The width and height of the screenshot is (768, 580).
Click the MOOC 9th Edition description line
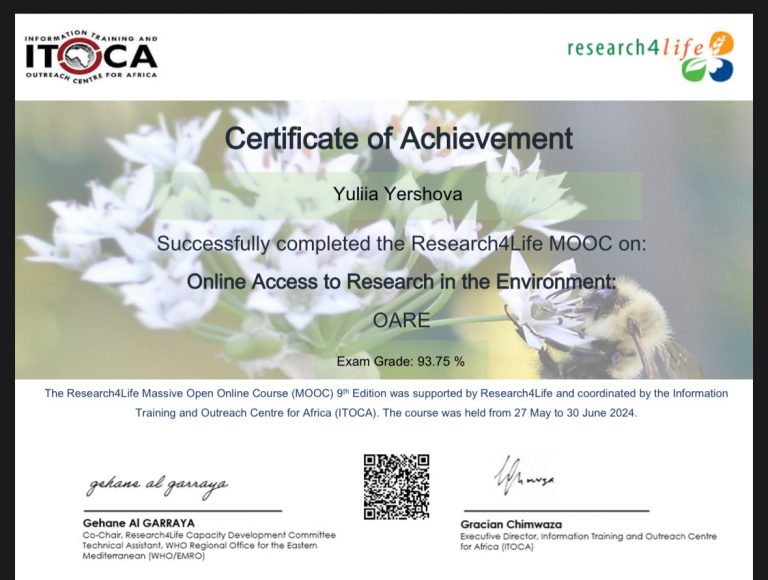(386, 393)
